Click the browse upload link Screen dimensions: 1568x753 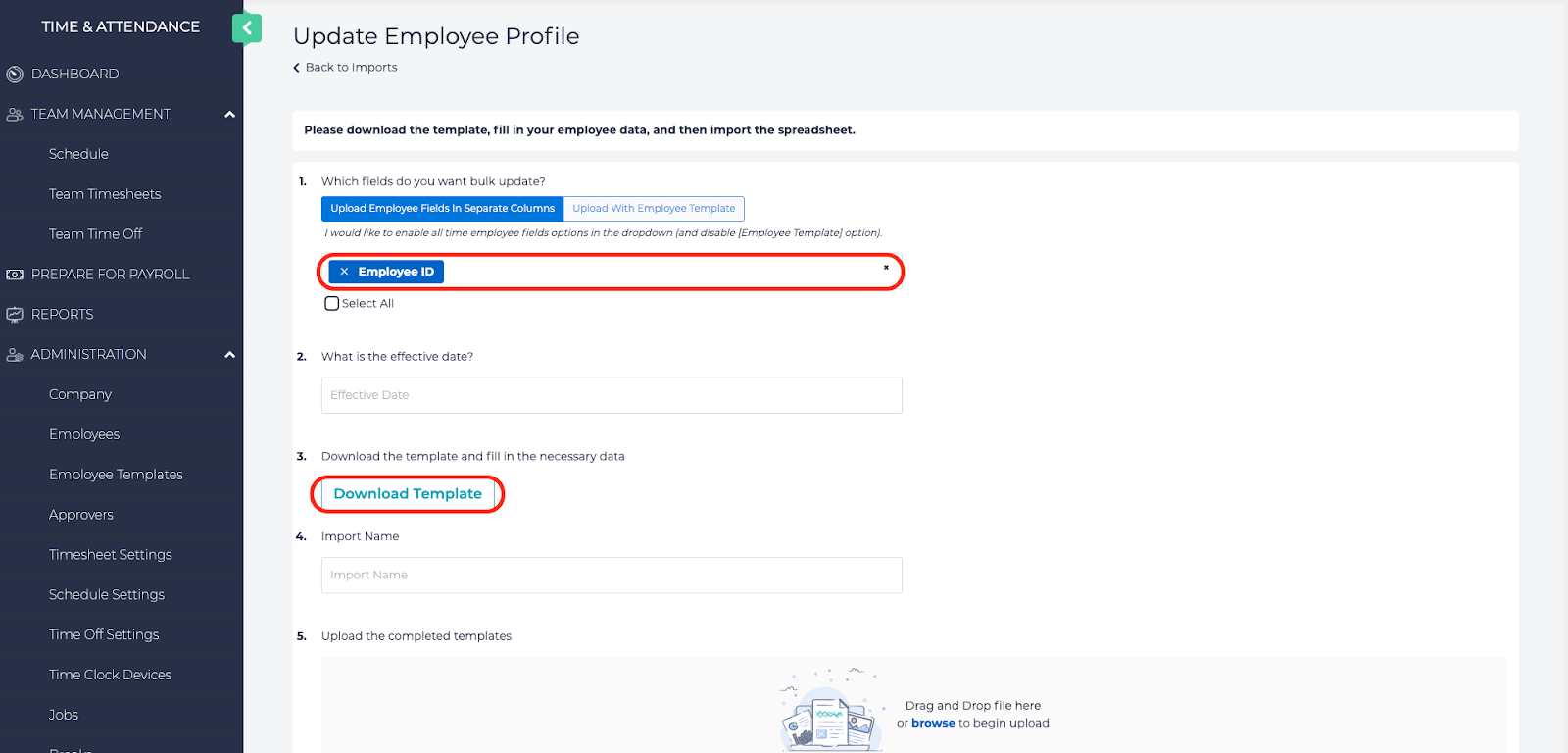(x=933, y=724)
